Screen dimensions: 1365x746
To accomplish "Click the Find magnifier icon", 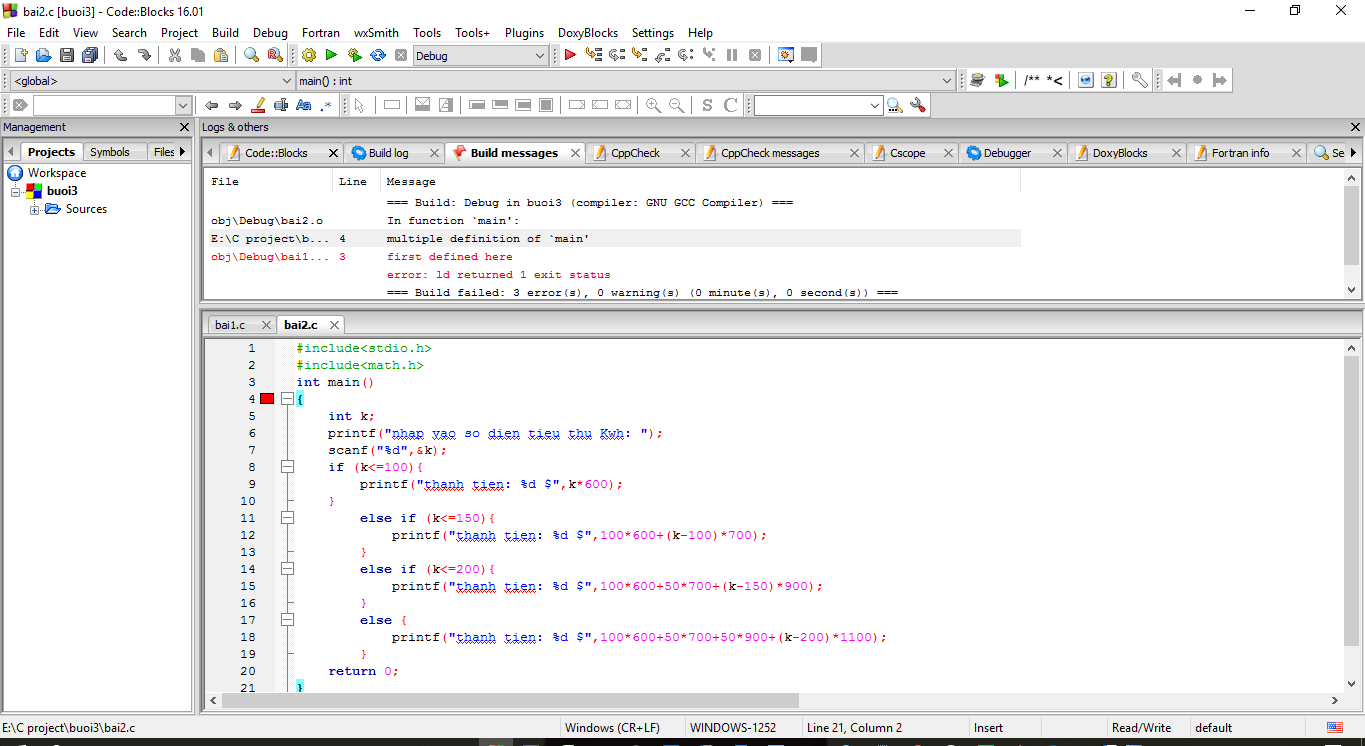I will tap(251, 56).
